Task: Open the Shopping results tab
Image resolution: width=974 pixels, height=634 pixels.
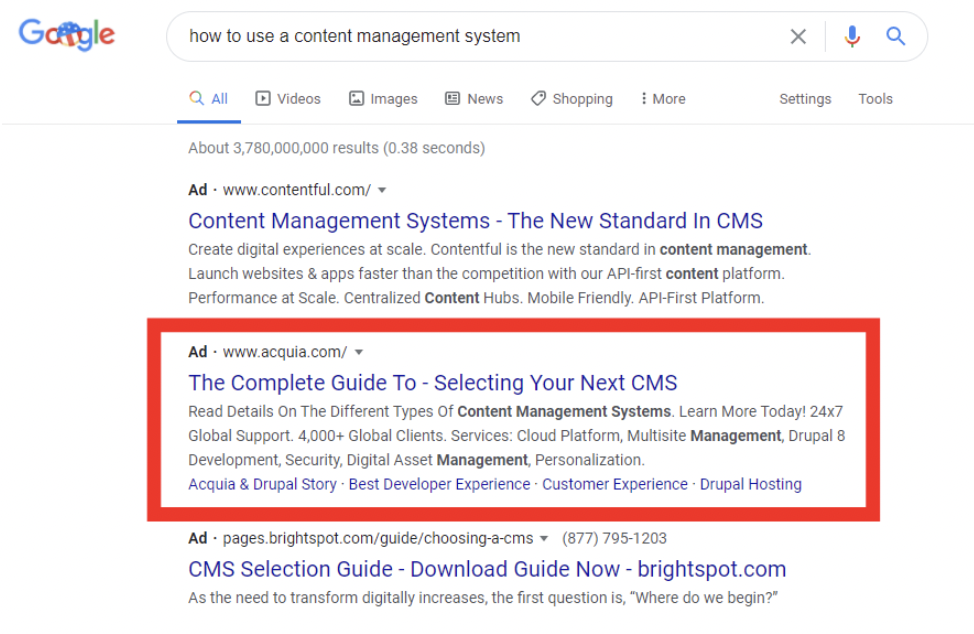Action: pos(571,99)
